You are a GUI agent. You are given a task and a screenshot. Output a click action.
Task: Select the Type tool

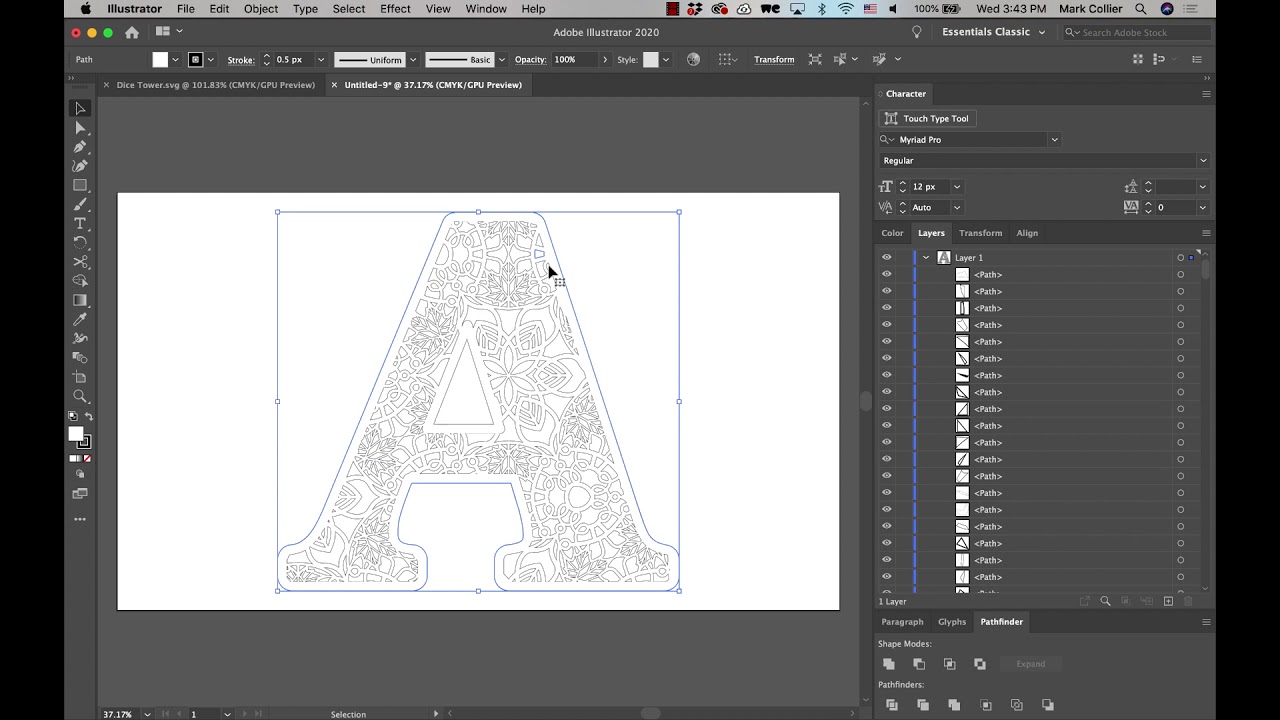tap(80, 223)
